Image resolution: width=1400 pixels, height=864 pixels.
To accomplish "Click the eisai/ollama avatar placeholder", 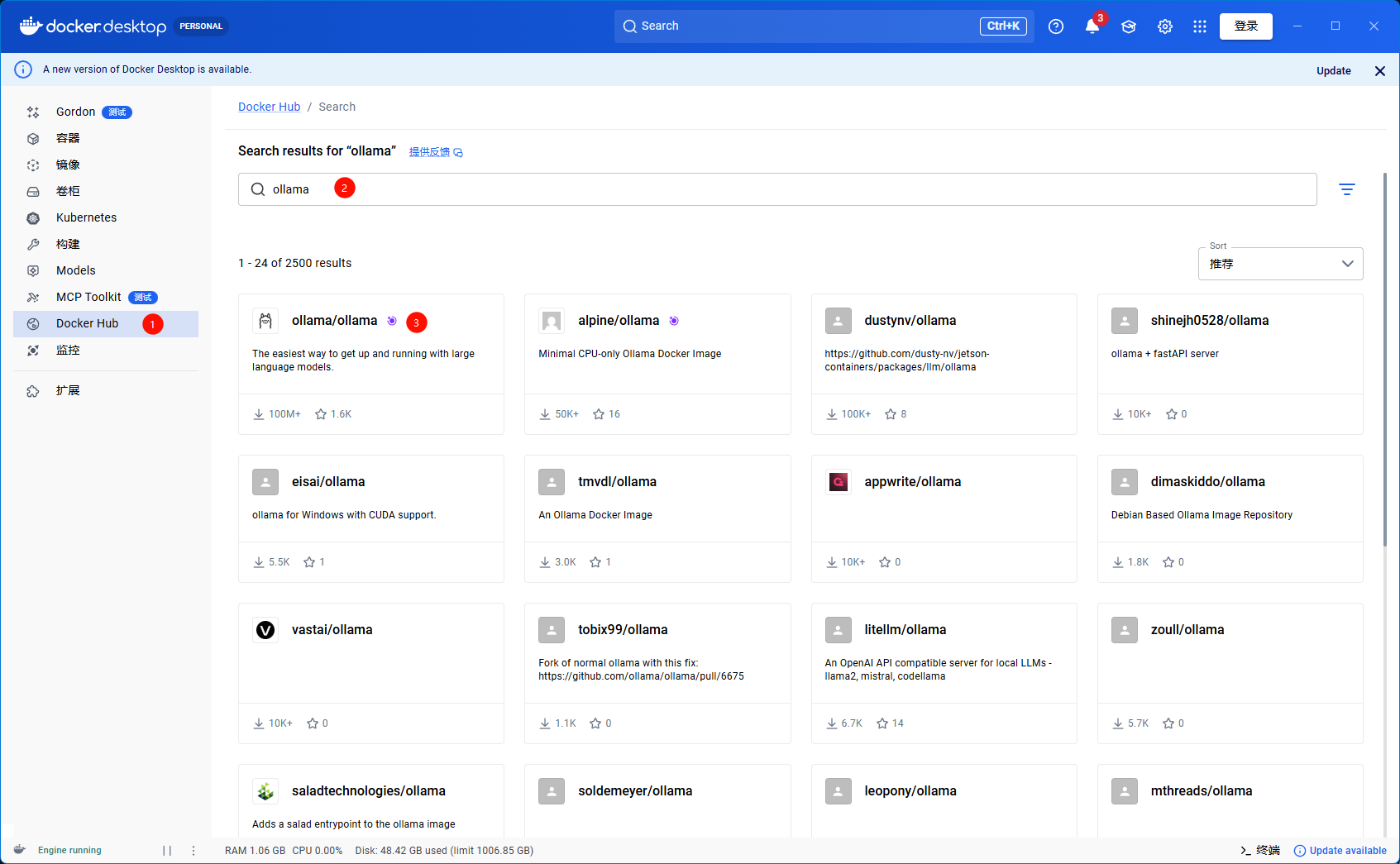I will pyautogui.click(x=265, y=482).
